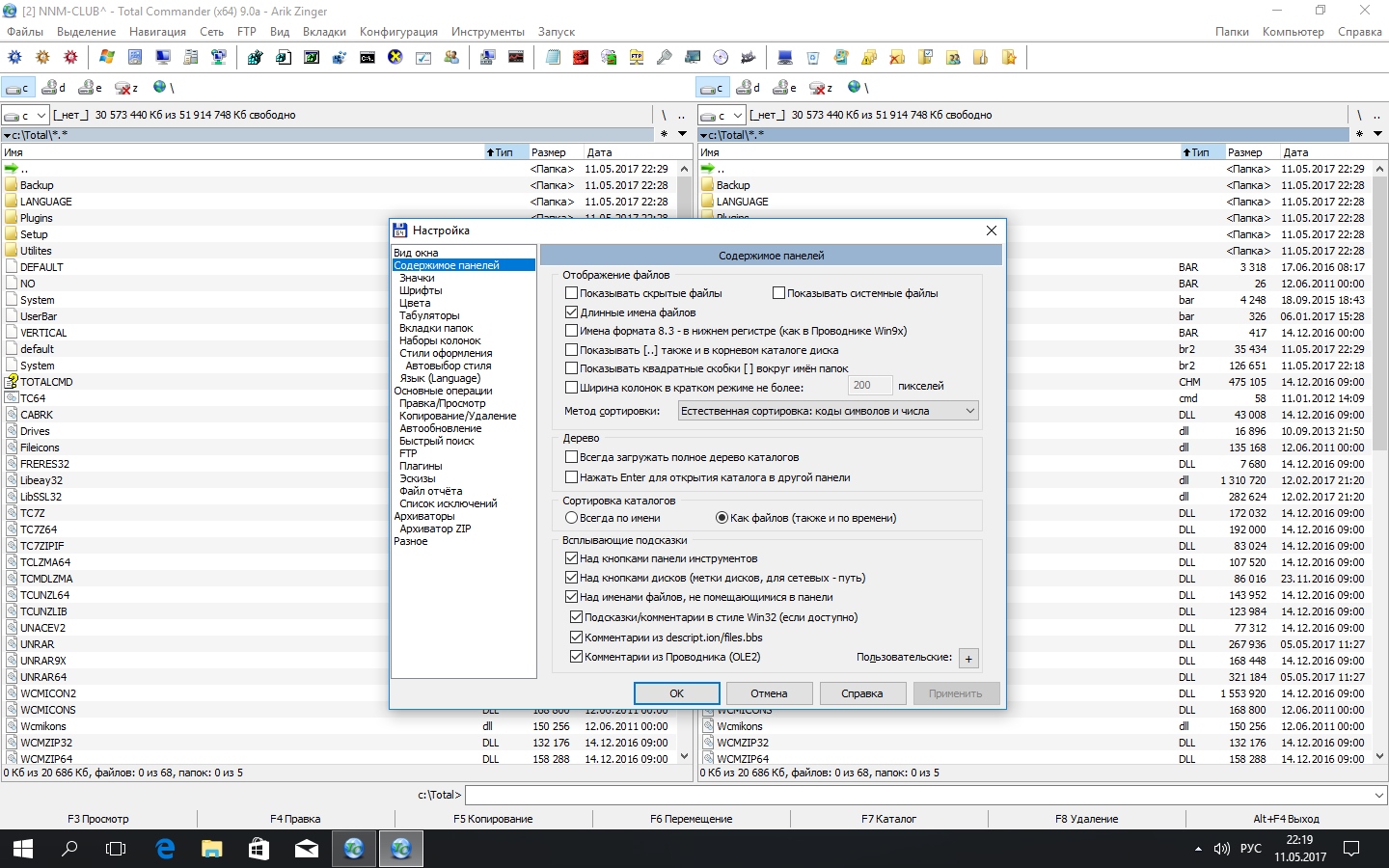The image size is (1389, 868).
Task: Add custom tooltip with plus button
Action: [x=968, y=658]
